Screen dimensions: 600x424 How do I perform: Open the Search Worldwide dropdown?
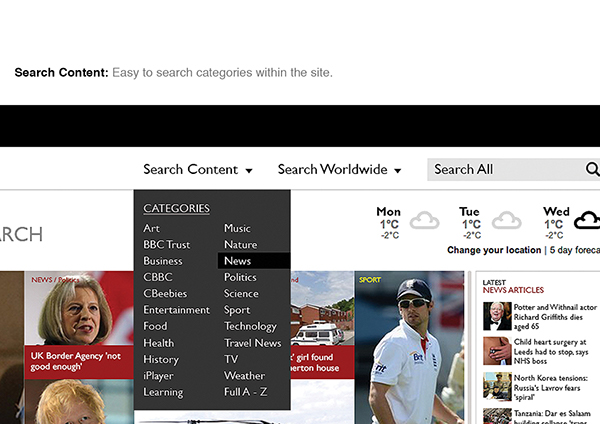coord(339,169)
